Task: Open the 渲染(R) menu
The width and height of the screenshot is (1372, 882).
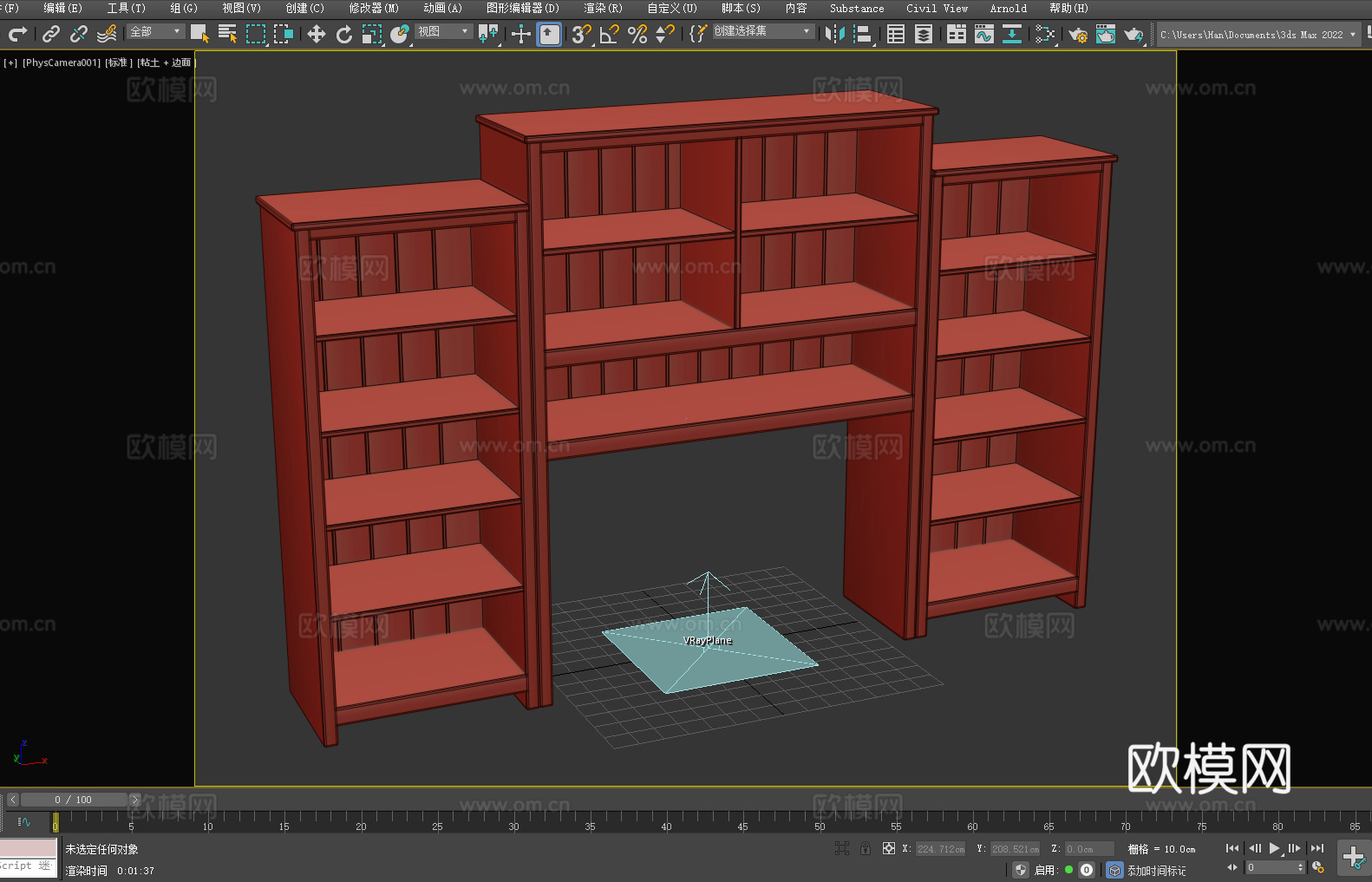Action: 603,8
